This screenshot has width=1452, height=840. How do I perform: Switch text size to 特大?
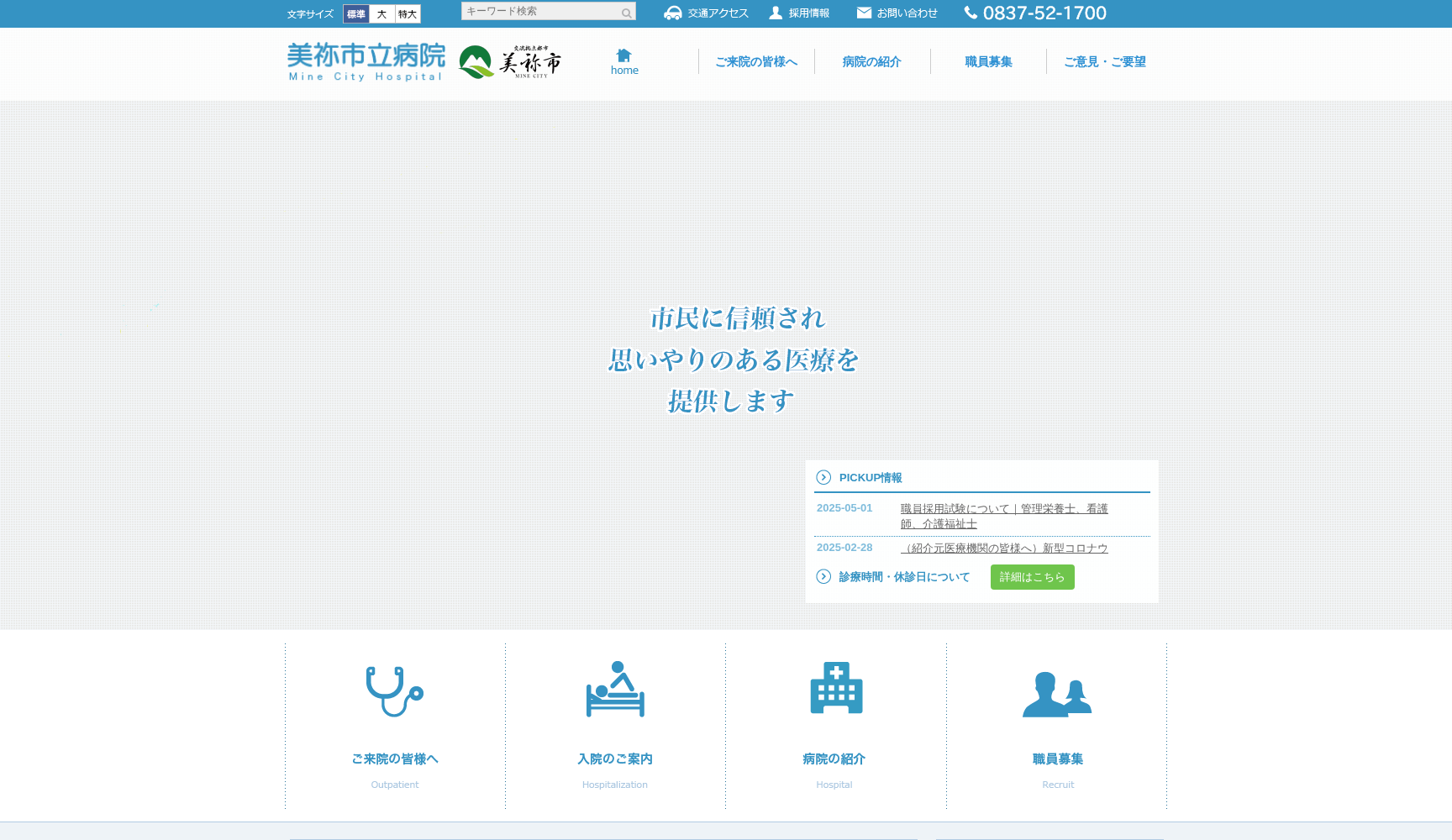408,14
